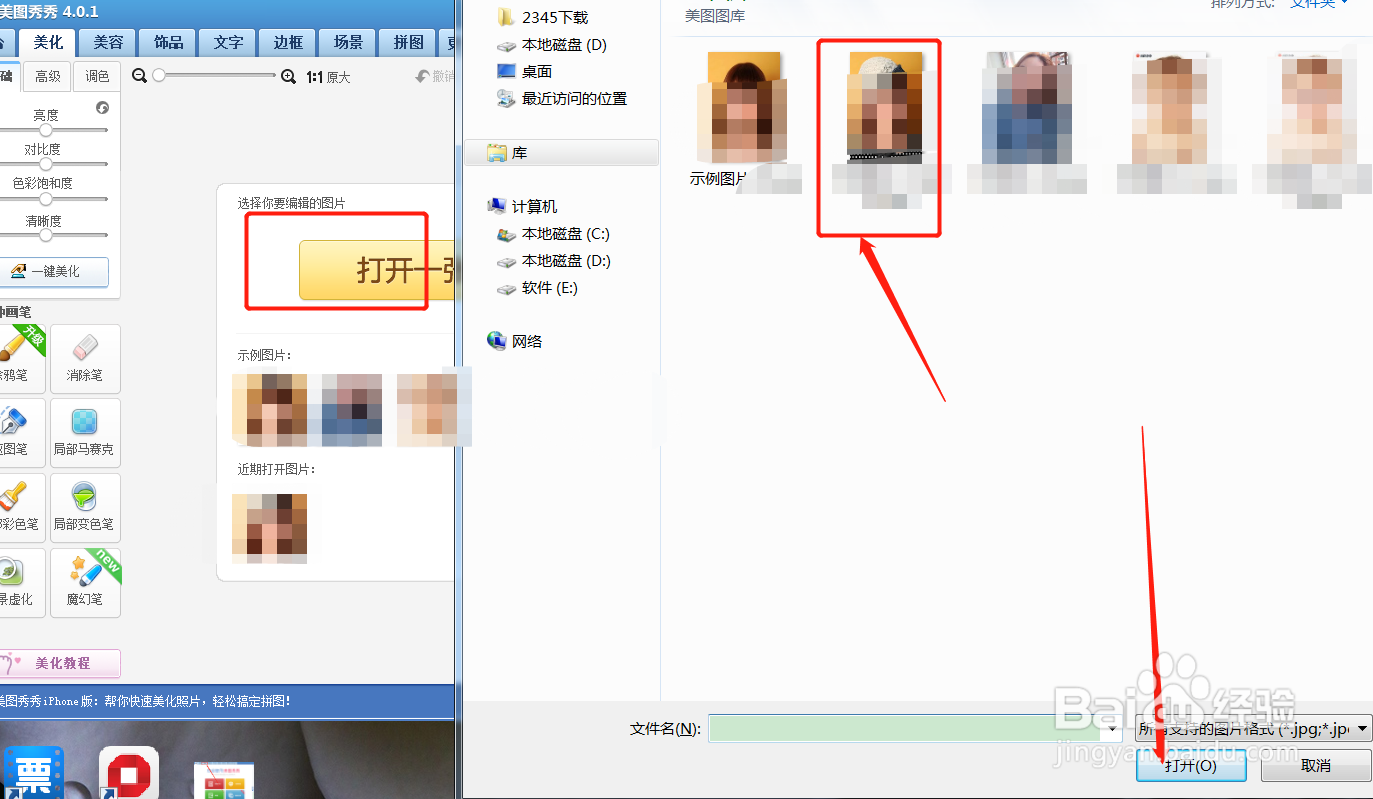
Task: Open the 美化教程 tutorial button
Action: [x=60, y=663]
